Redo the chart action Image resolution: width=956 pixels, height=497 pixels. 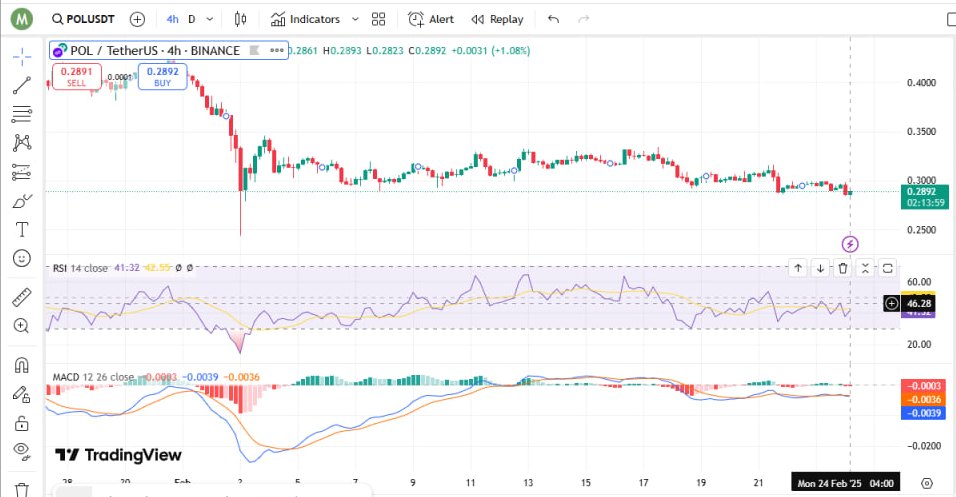pos(583,20)
